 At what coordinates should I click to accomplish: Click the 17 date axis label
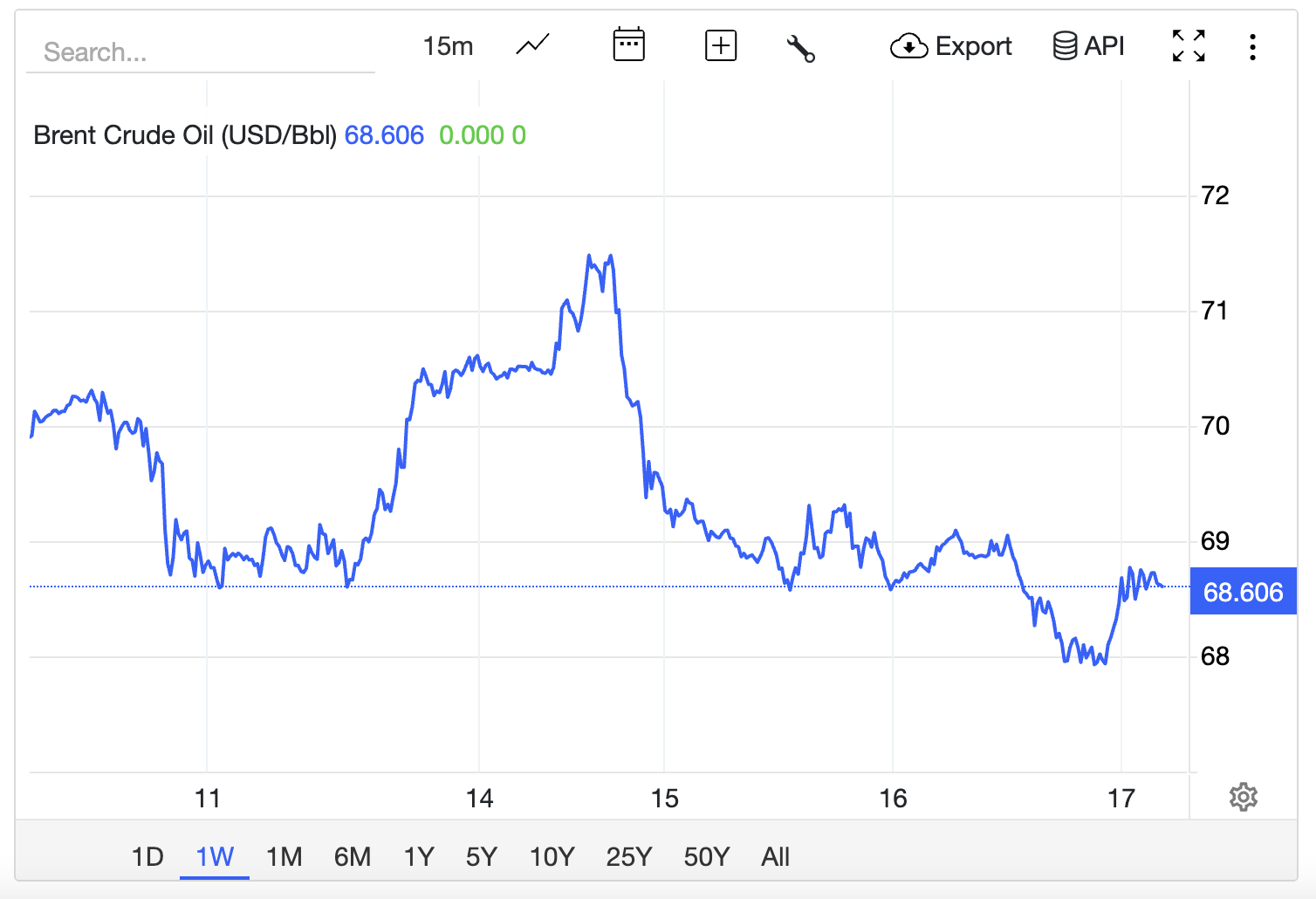1121,799
